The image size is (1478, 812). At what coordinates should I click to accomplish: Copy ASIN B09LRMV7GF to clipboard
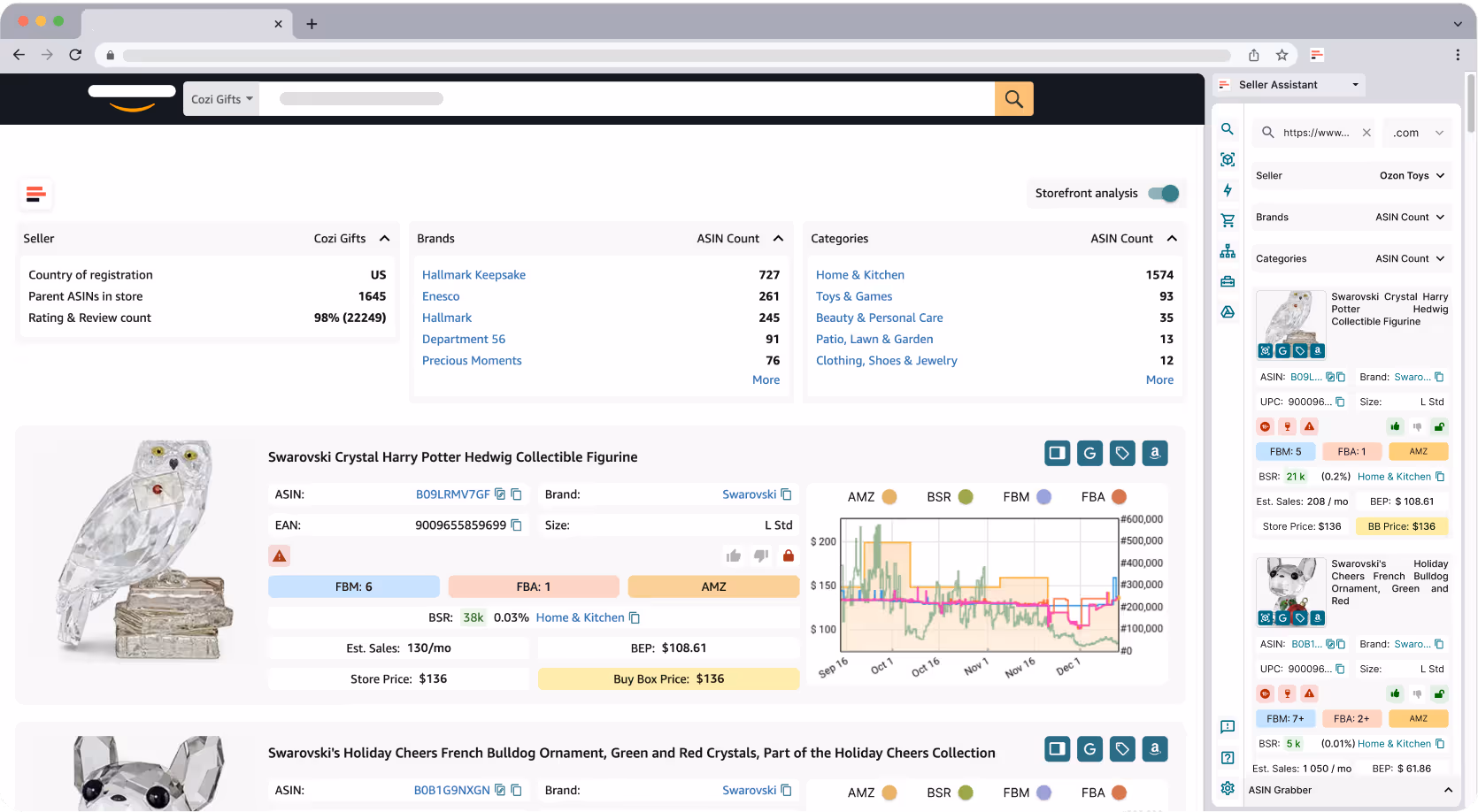516,494
